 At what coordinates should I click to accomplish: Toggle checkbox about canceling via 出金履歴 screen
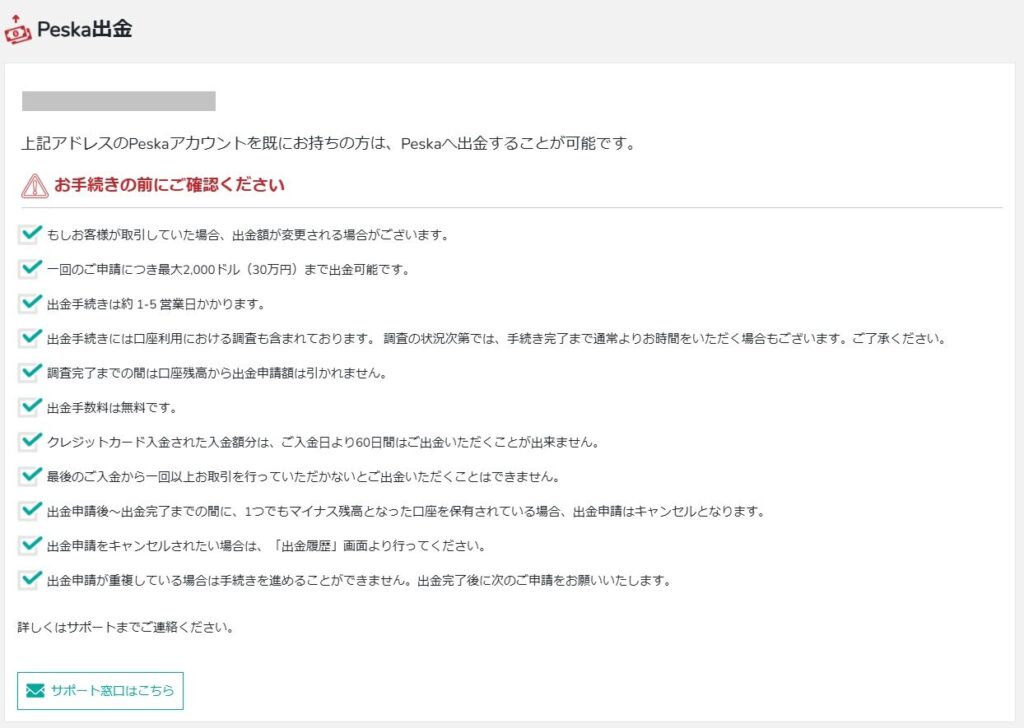(x=29, y=545)
